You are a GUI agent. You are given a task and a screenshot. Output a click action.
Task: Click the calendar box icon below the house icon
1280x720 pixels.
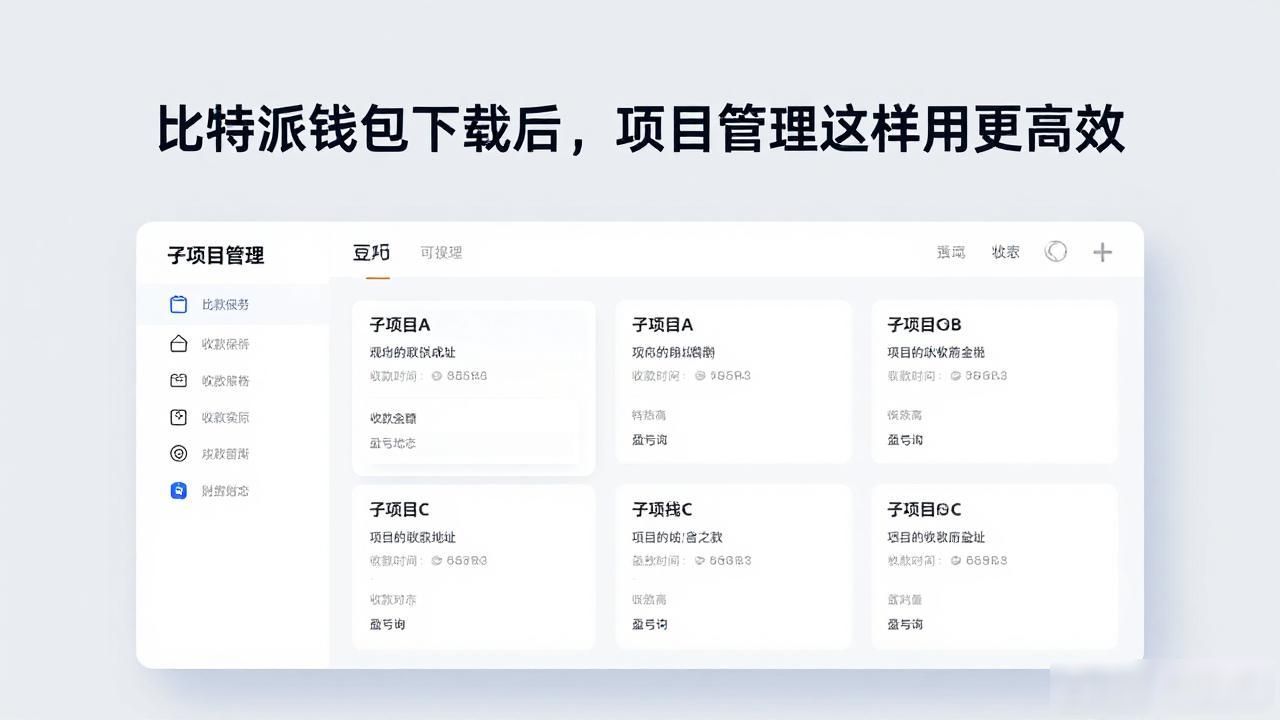[x=179, y=381]
